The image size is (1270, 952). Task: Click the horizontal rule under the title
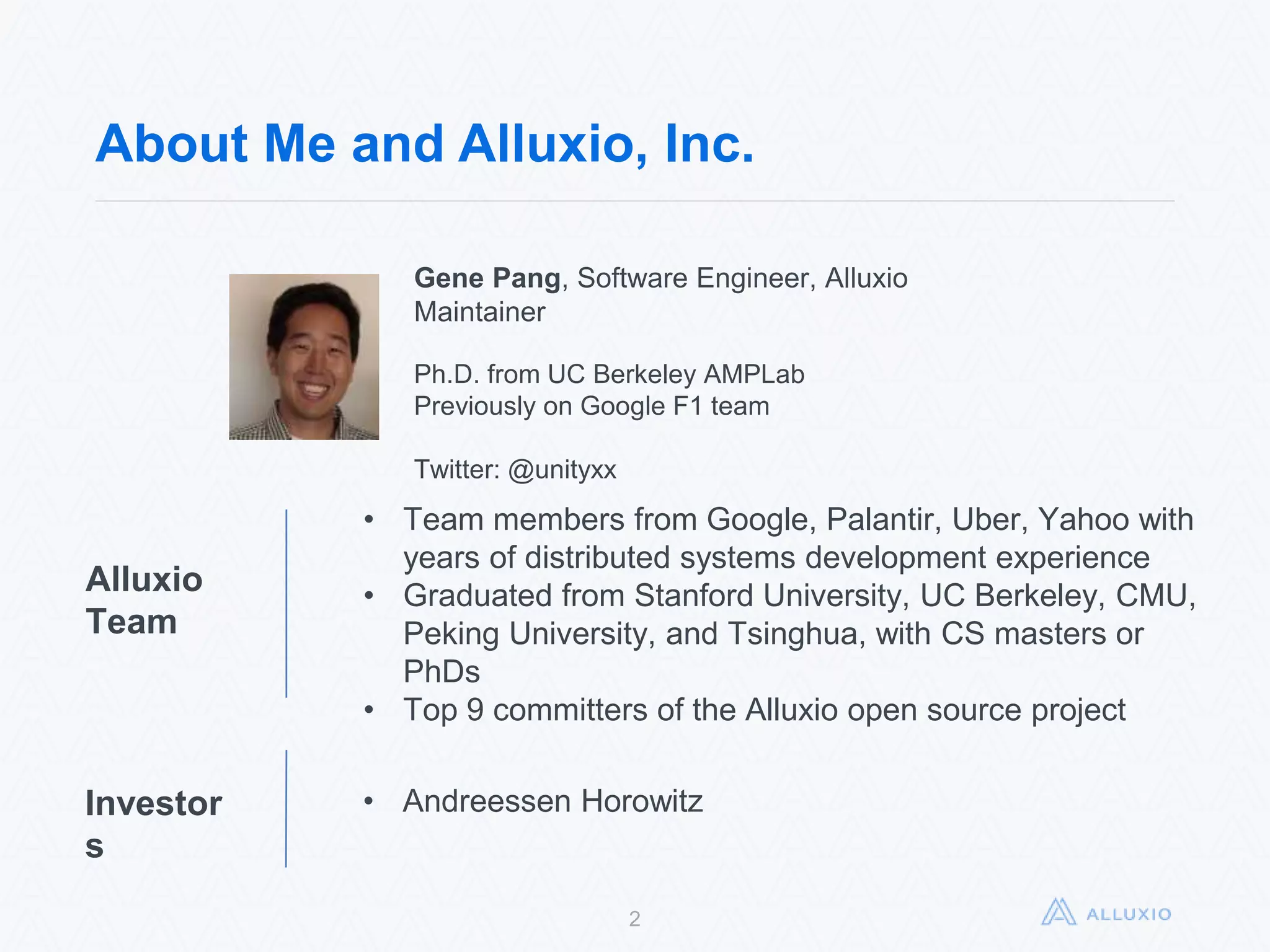click(634, 201)
